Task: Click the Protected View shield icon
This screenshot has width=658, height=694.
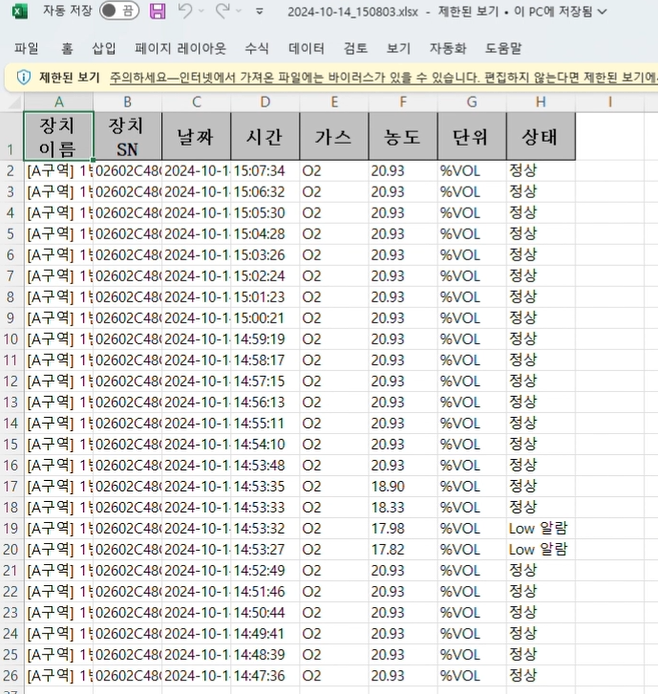Action: pyautogui.click(x=23, y=78)
